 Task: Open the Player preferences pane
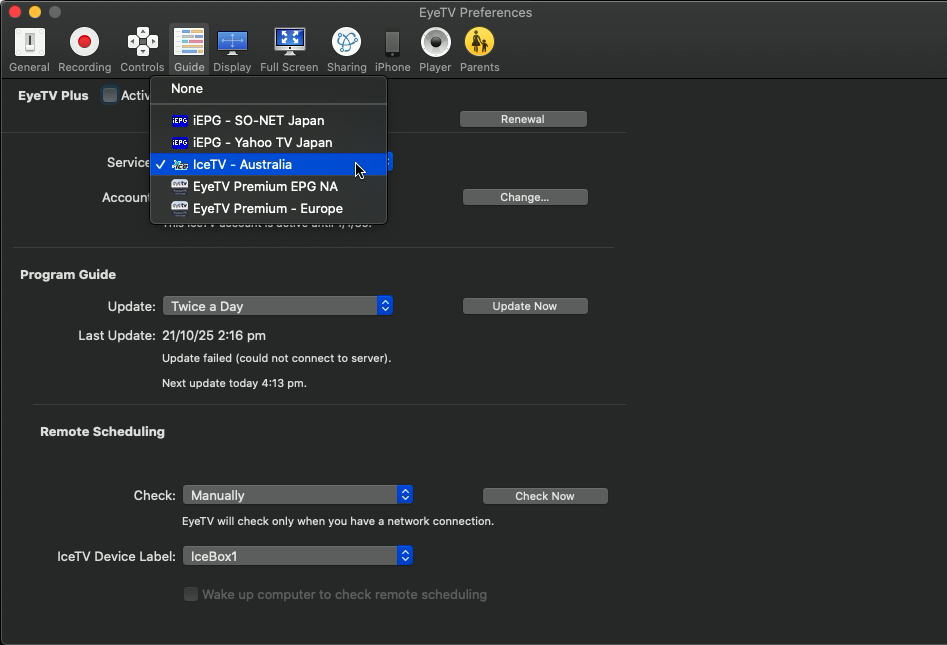pyautogui.click(x=435, y=50)
